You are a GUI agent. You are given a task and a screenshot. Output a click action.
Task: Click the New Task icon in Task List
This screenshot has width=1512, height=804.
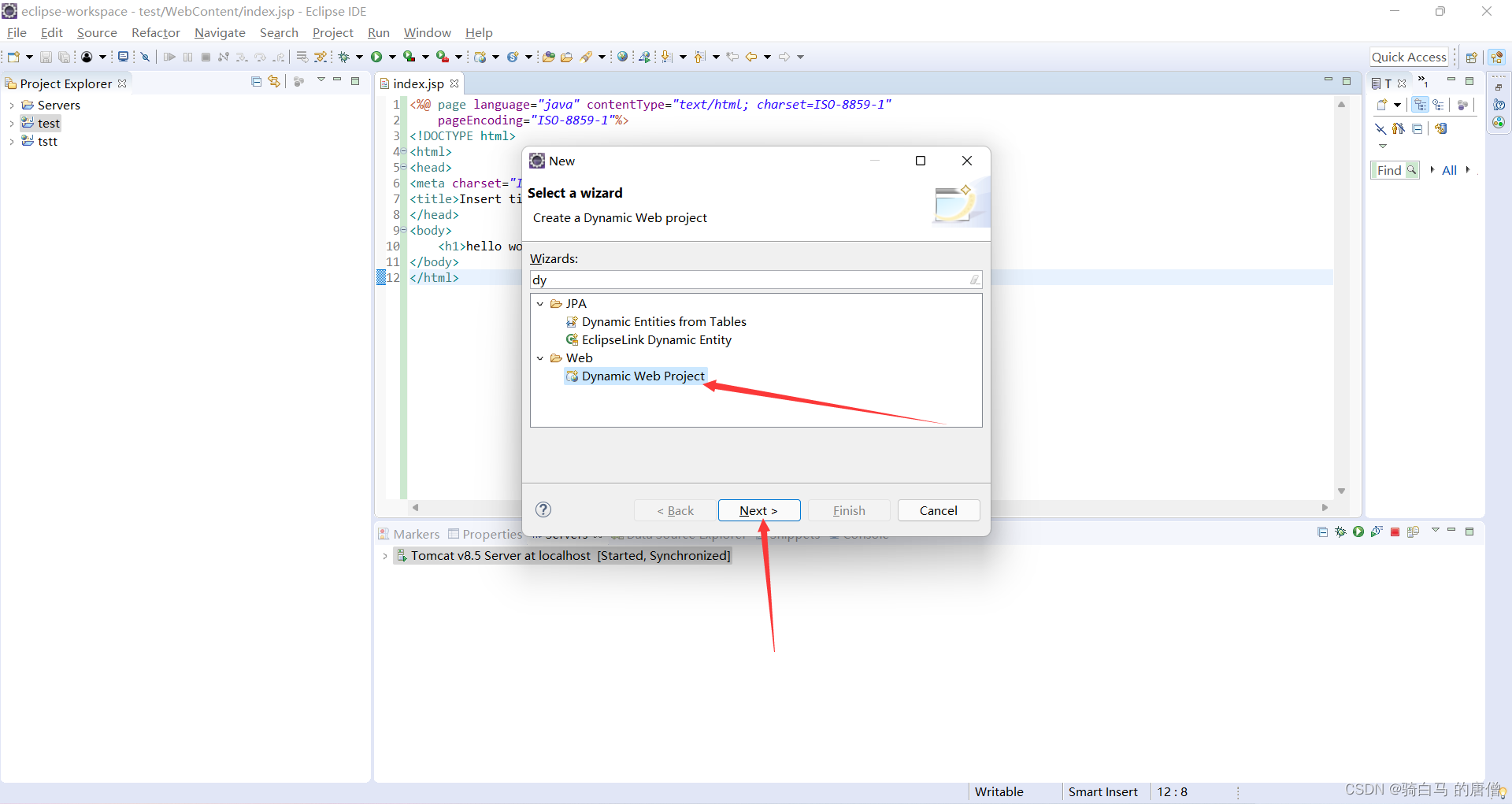1381,105
